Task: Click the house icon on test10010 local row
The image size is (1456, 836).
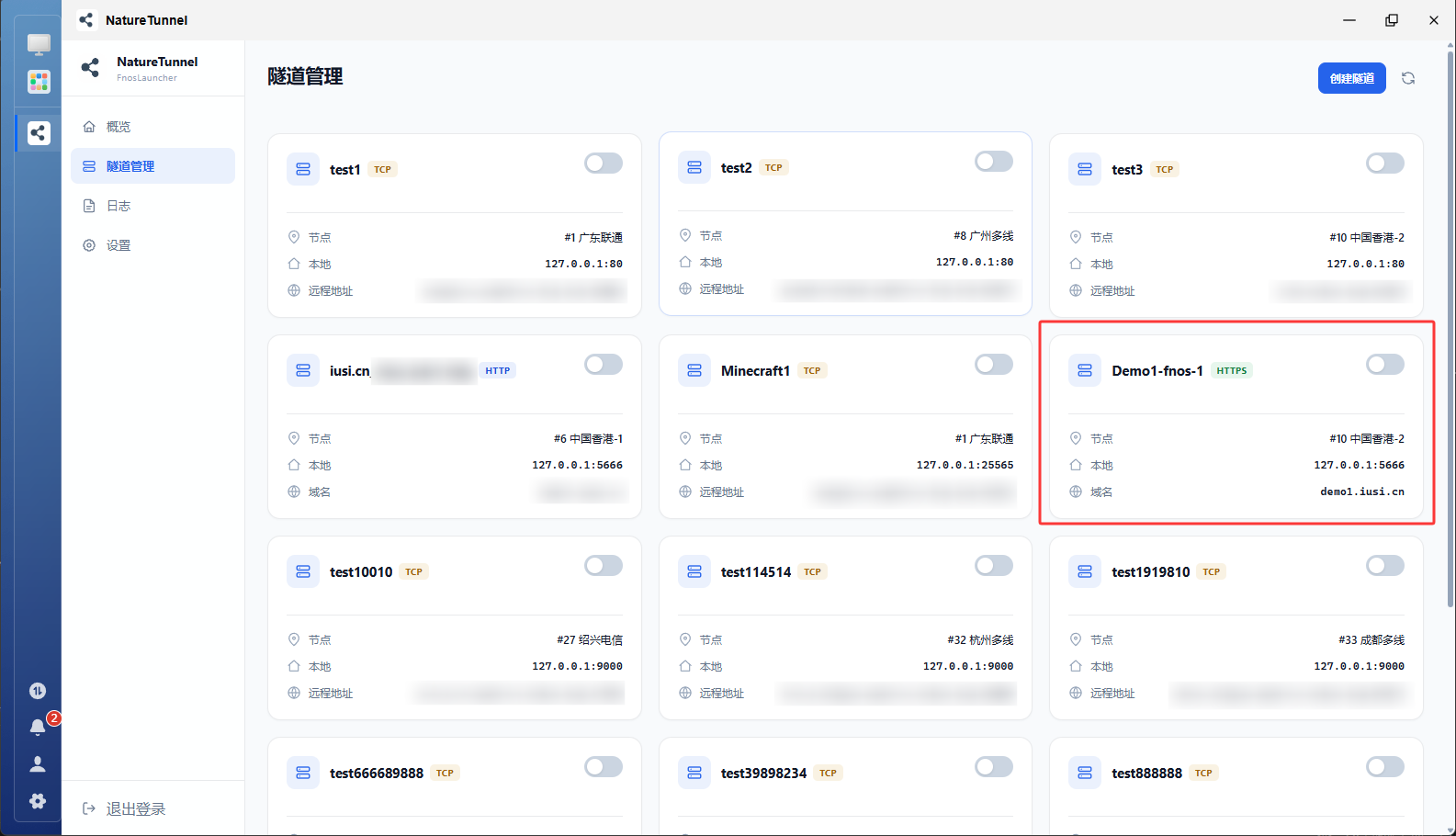Action: [x=294, y=666]
